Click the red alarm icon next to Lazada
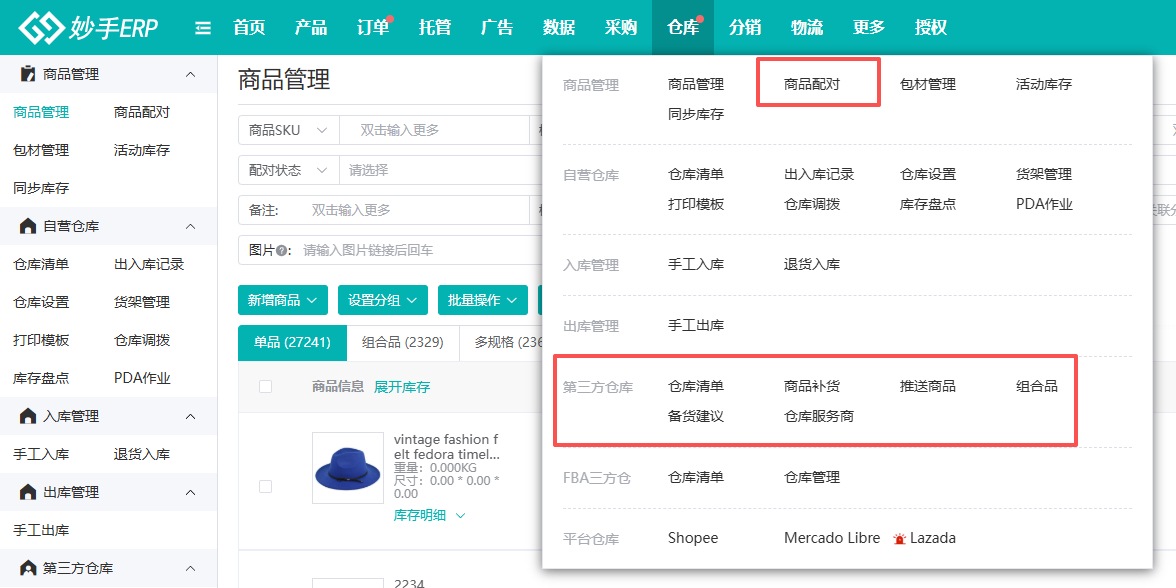This screenshot has height=588, width=1176. coord(900,539)
